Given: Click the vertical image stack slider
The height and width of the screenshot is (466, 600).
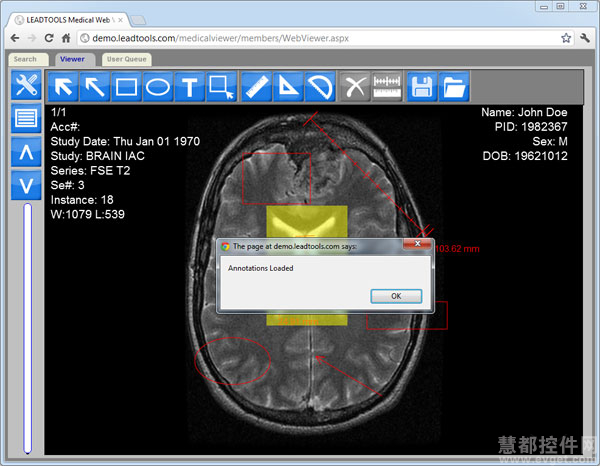Looking at the screenshot, I should [x=27, y=328].
